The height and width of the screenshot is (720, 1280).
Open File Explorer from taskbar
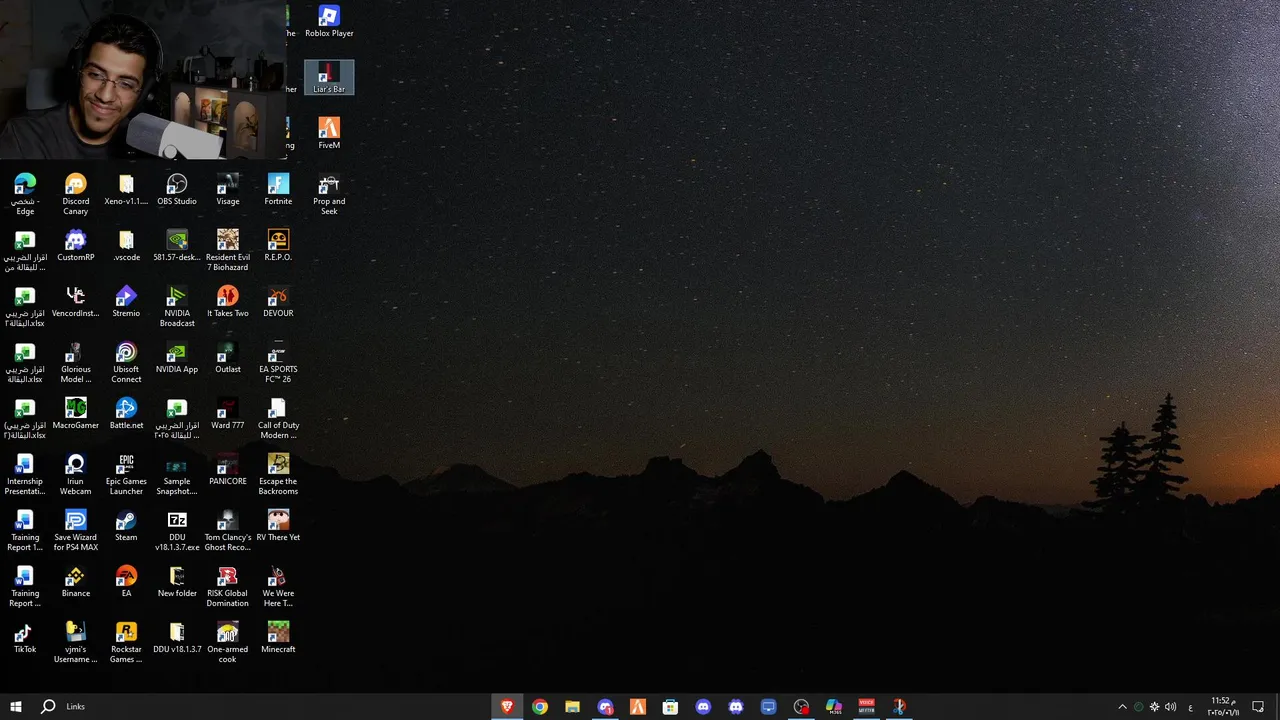[572, 706]
